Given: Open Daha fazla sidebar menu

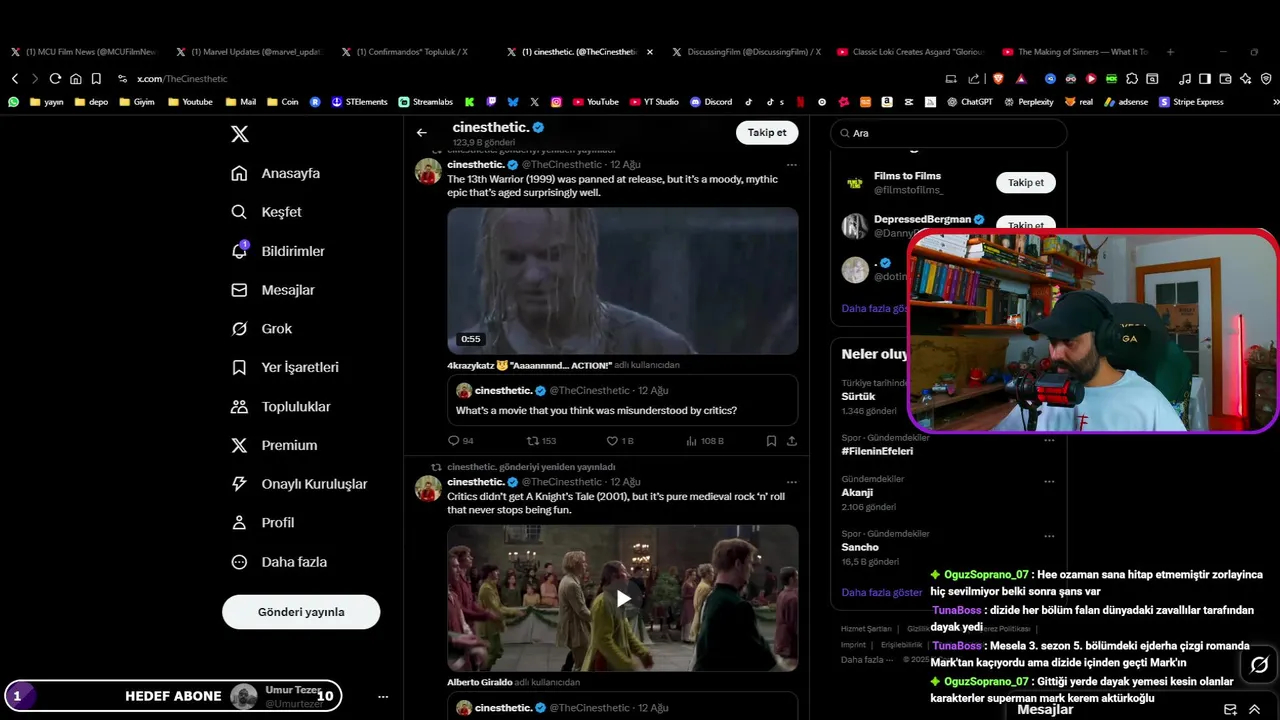Looking at the screenshot, I should [x=278, y=562].
